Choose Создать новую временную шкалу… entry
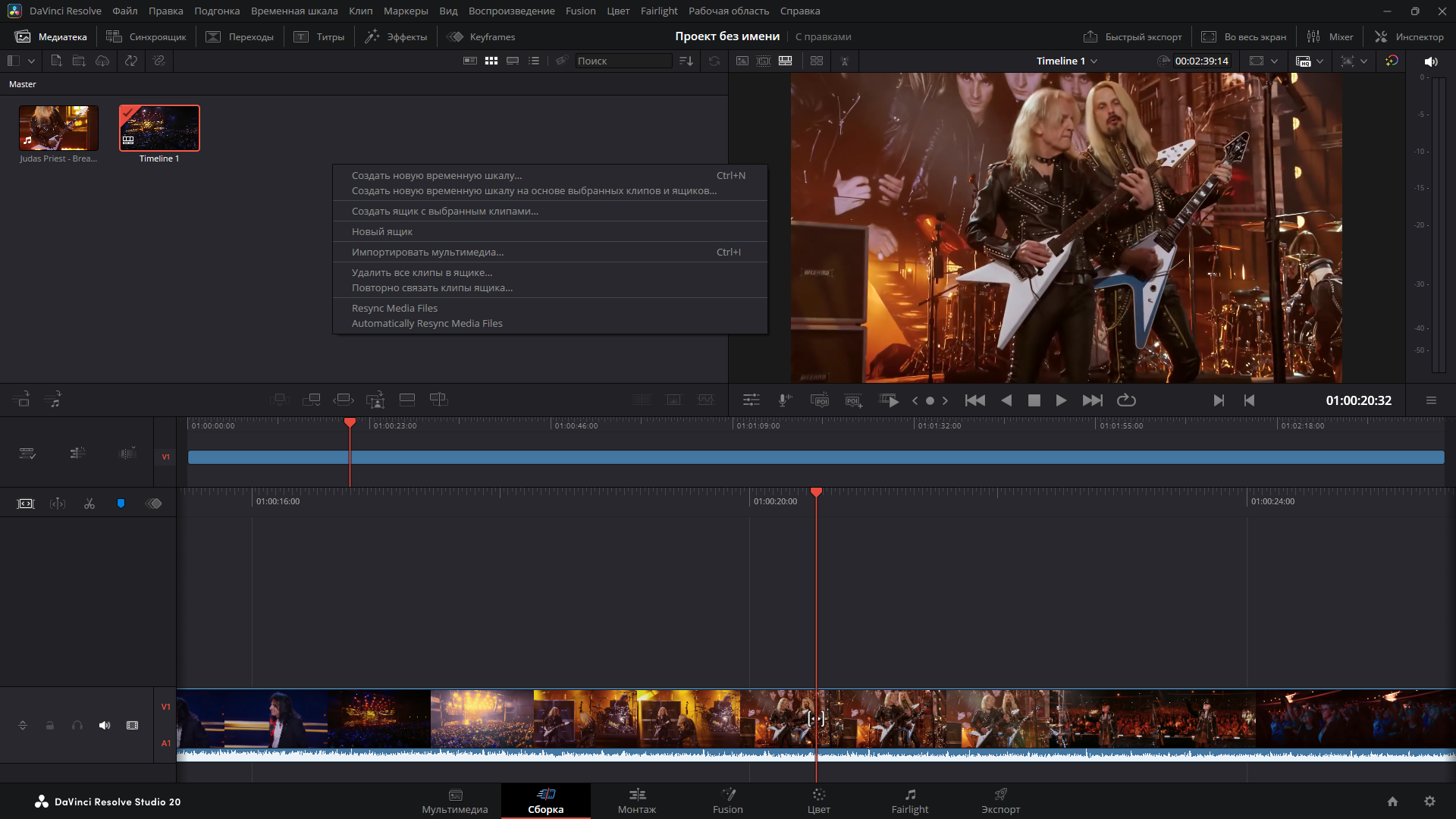The image size is (1456, 819). pyautogui.click(x=549, y=175)
